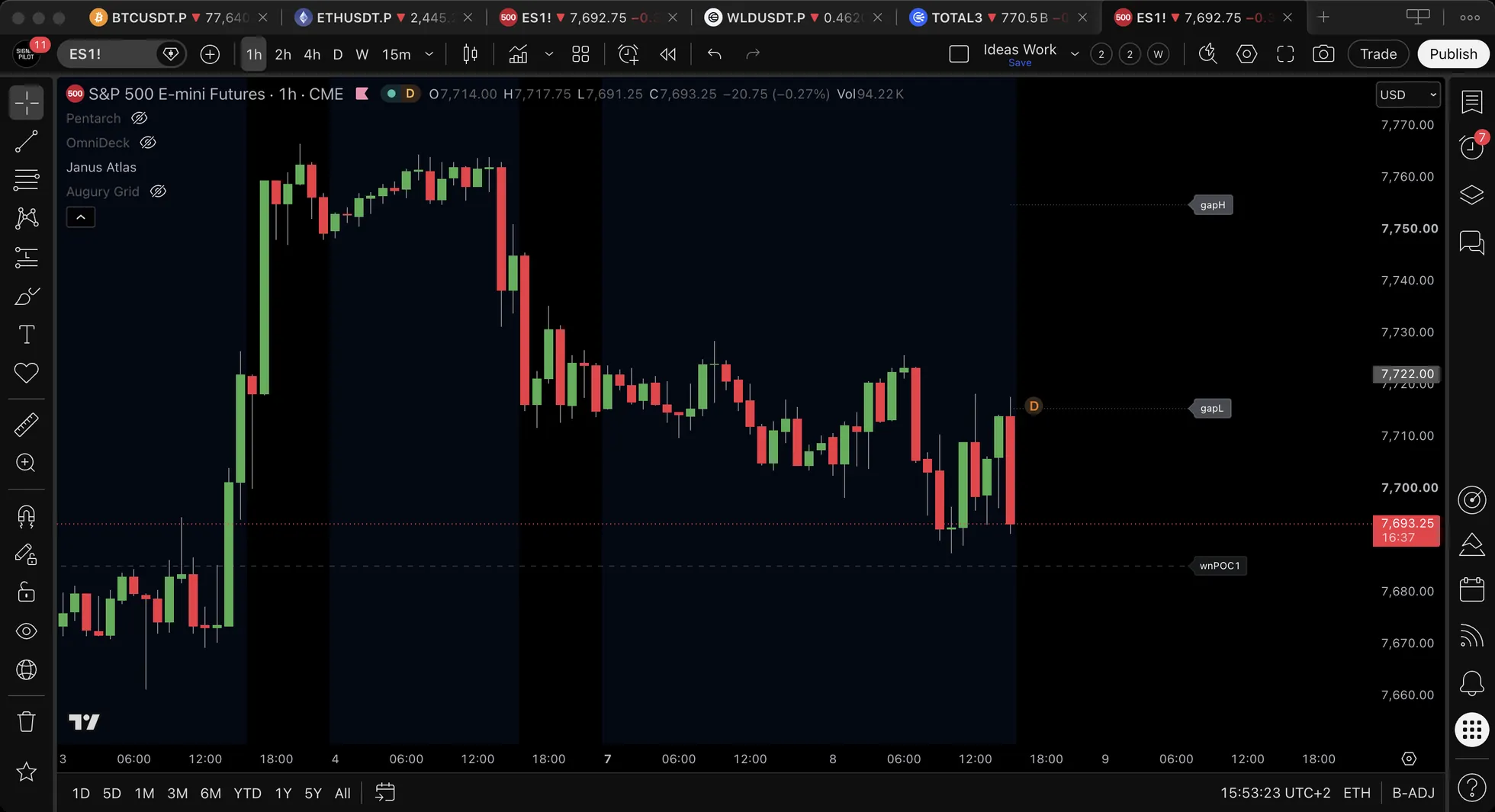Select the 15m timeframe
Viewport: 1495px width, 812px height.
click(x=397, y=54)
